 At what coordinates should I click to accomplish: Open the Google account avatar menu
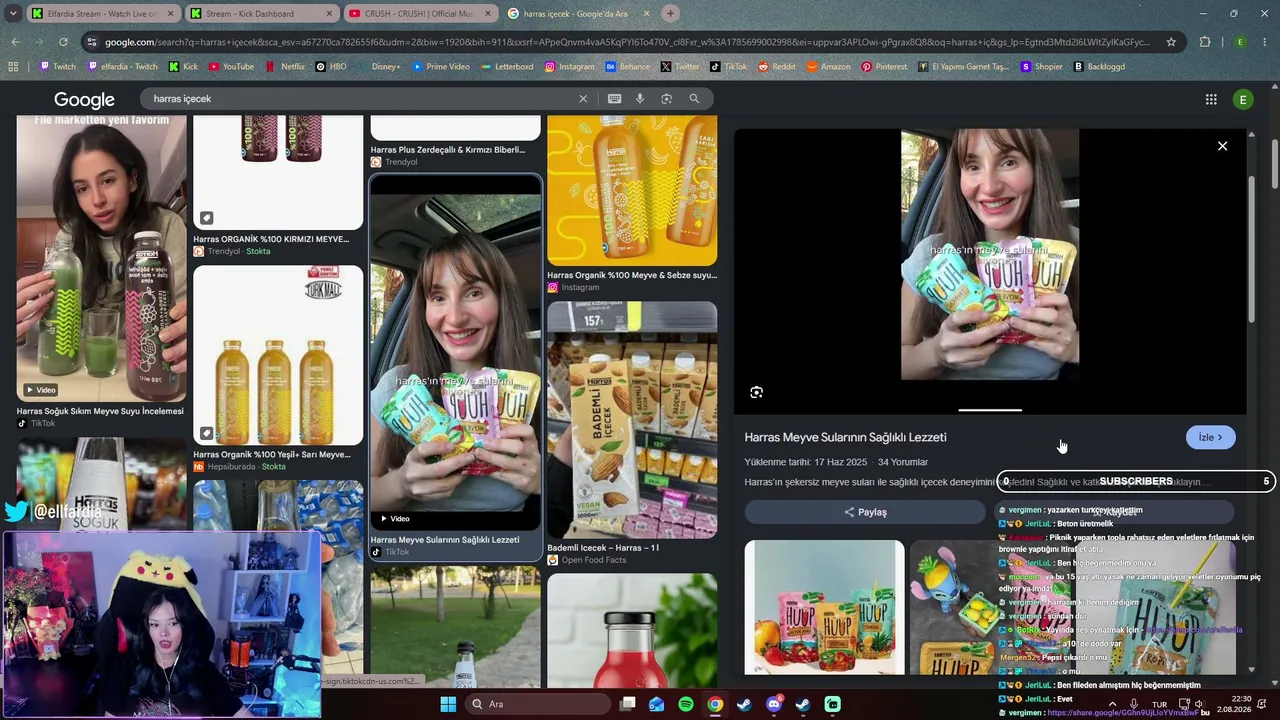[1243, 99]
